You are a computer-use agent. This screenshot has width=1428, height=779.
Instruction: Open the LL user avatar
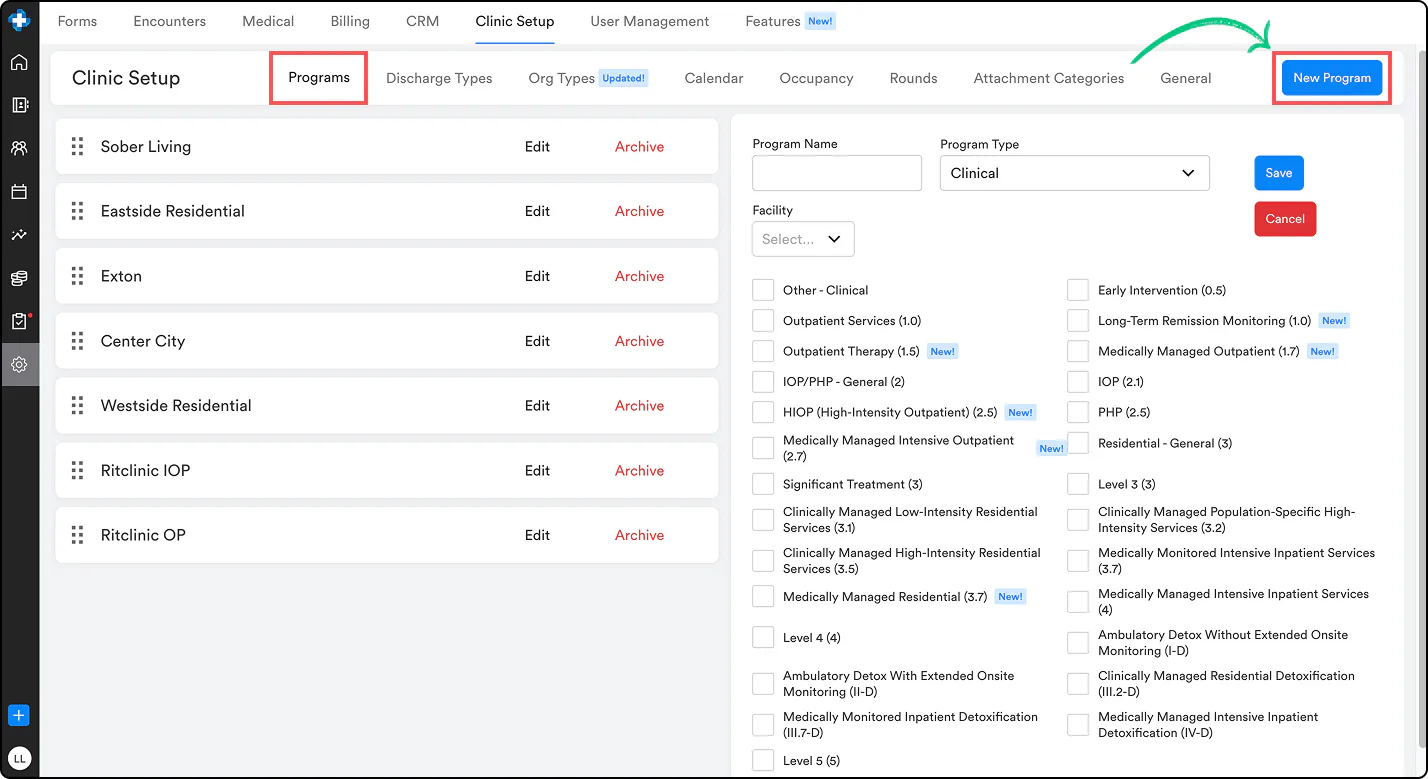pyautogui.click(x=19, y=759)
